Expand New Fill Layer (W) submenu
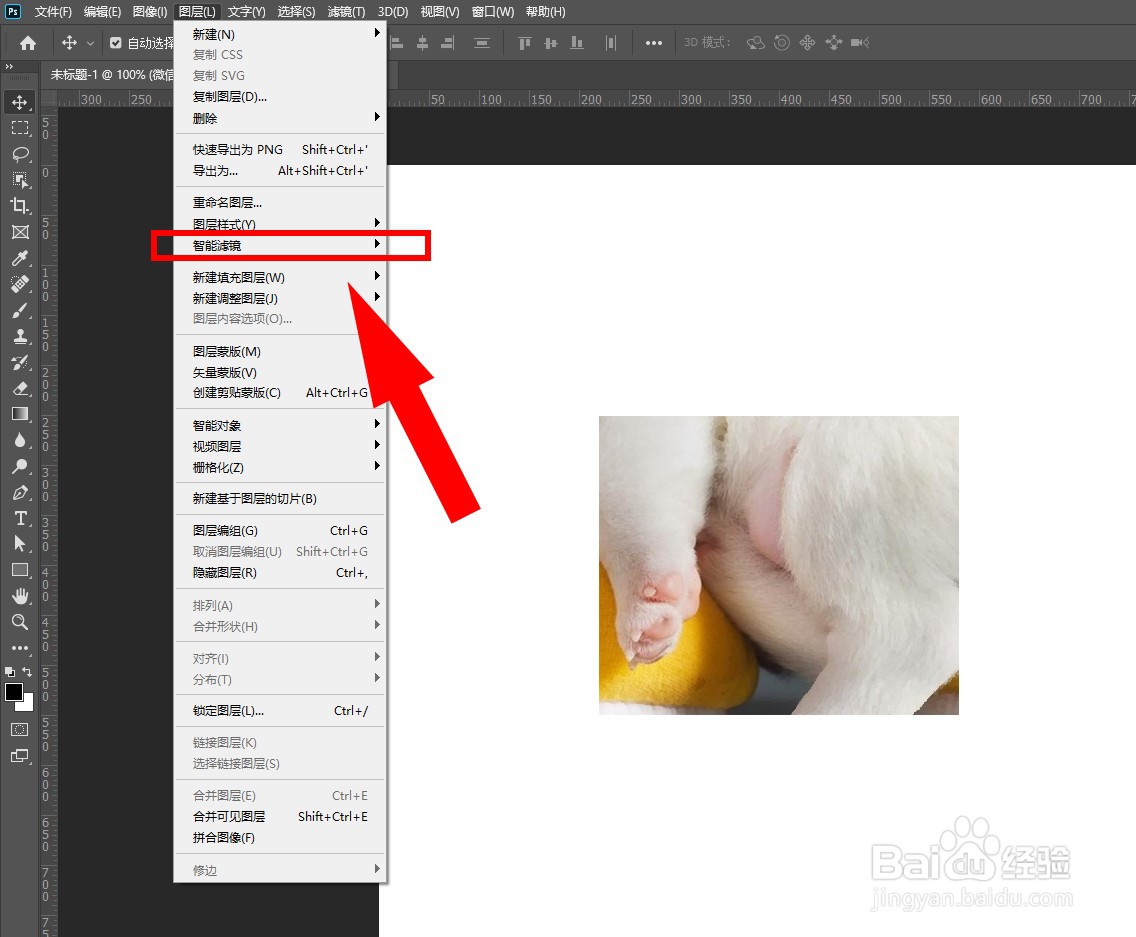Image resolution: width=1136 pixels, height=937 pixels. click(x=280, y=277)
